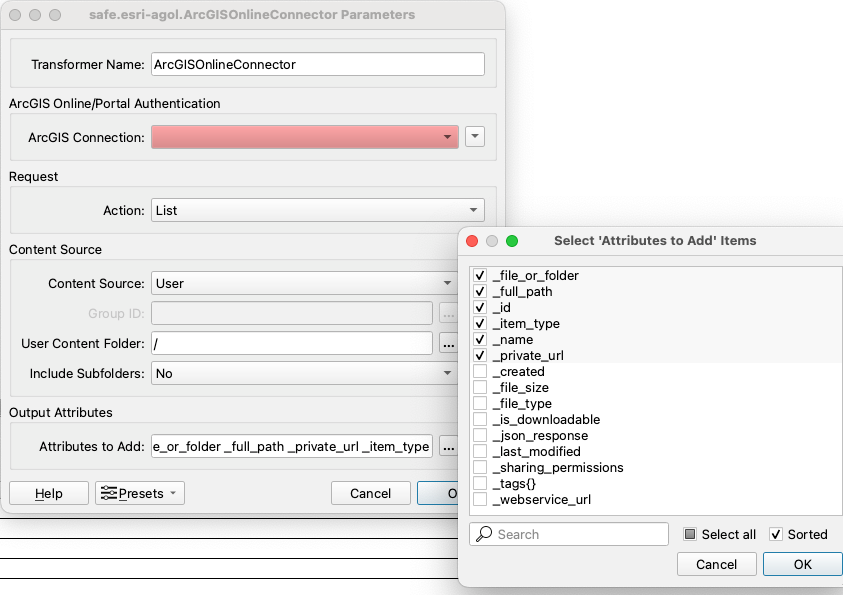The width and height of the screenshot is (843, 595).
Task: Check the _sharing_permissions attribute
Action: (x=480, y=468)
